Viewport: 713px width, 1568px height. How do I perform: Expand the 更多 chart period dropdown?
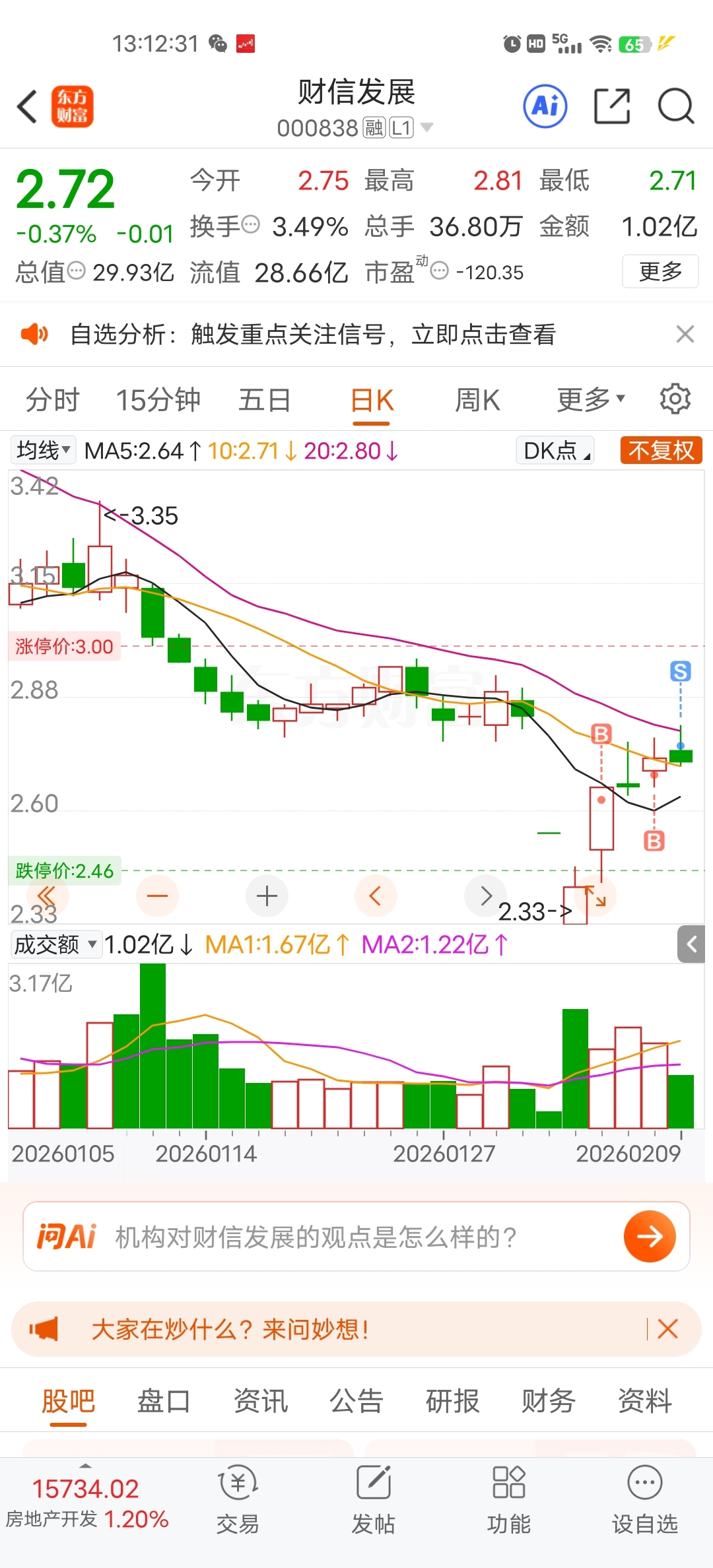click(591, 399)
